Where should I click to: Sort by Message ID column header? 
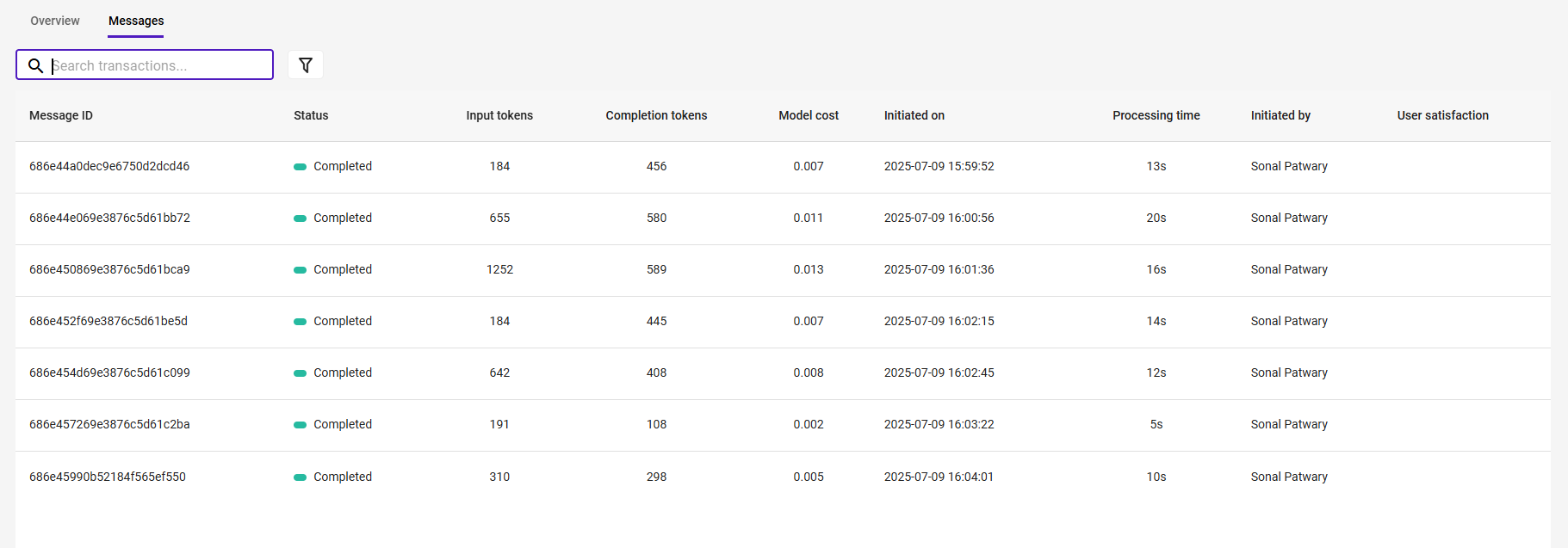(x=61, y=115)
